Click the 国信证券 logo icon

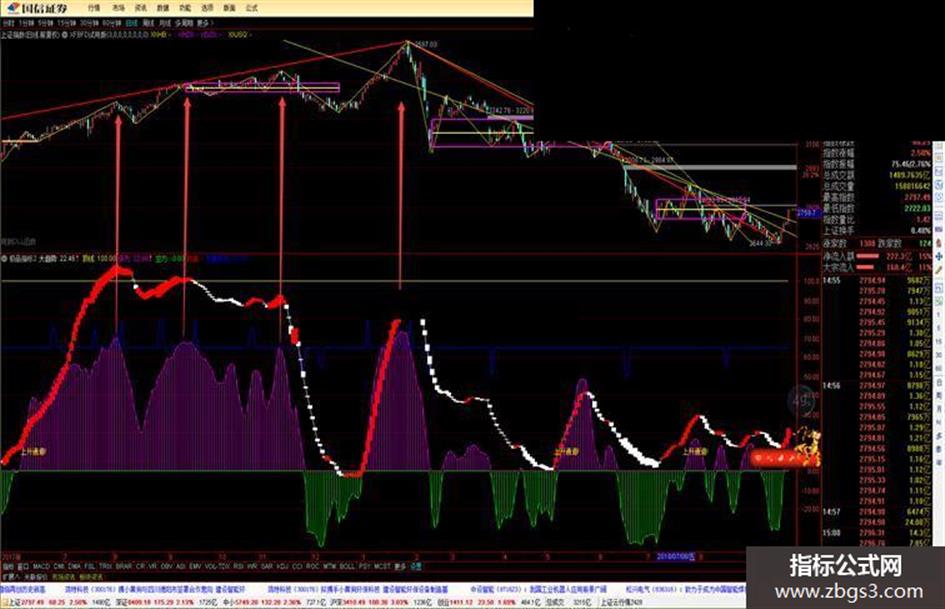(x=13, y=8)
